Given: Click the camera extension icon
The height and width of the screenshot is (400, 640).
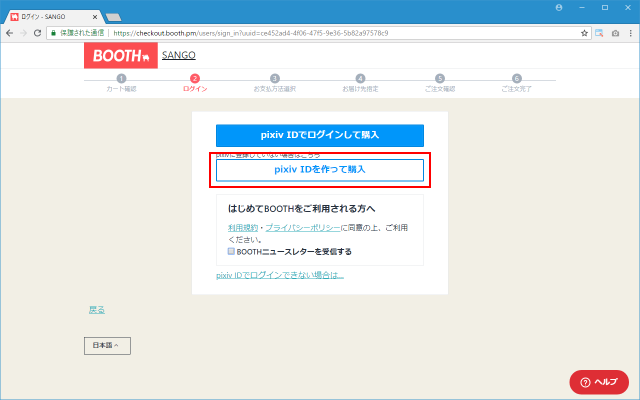Looking at the screenshot, I should pos(615,33).
